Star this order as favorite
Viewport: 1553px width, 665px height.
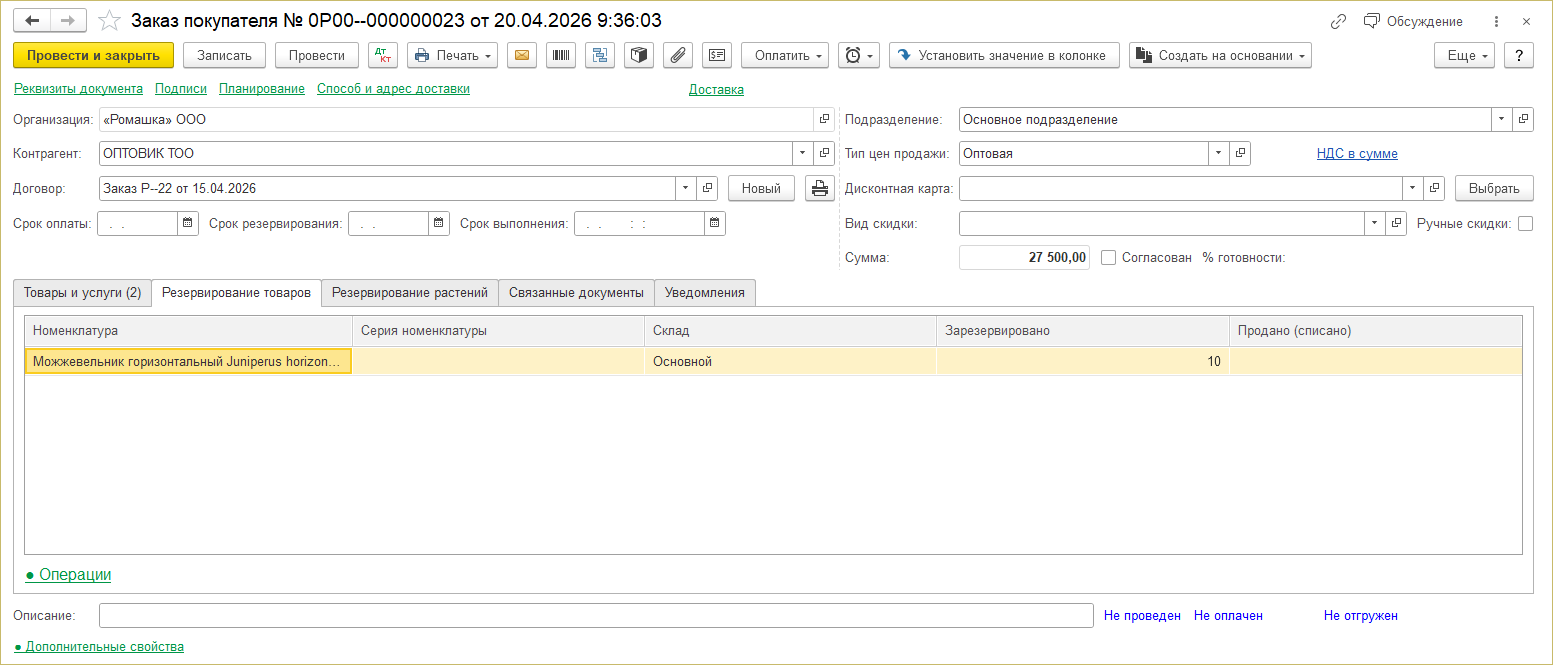point(111,21)
